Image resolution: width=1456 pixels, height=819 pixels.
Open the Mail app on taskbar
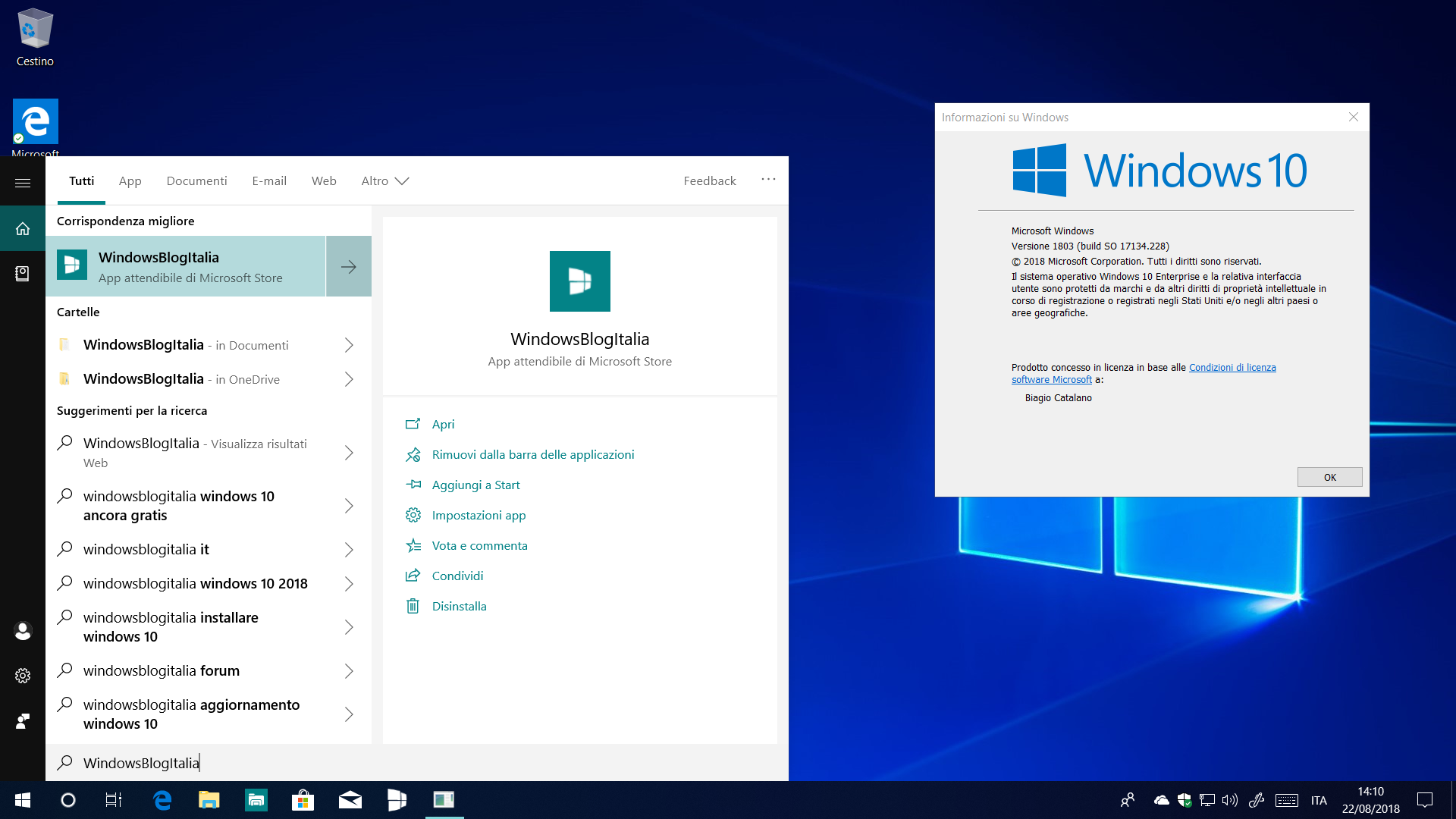tap(350, 800)
